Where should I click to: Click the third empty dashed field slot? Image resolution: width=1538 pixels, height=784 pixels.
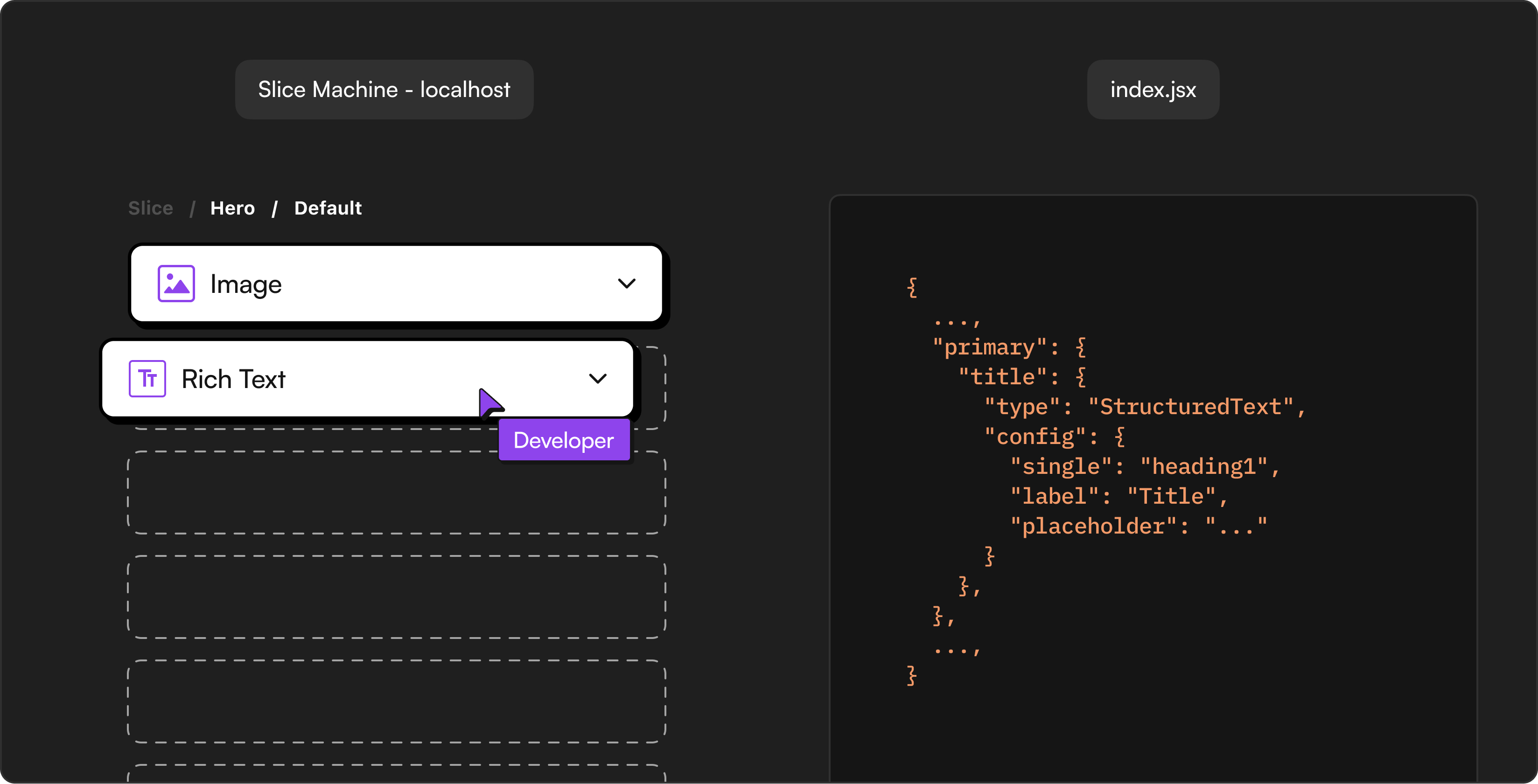(x=397, y=597)
